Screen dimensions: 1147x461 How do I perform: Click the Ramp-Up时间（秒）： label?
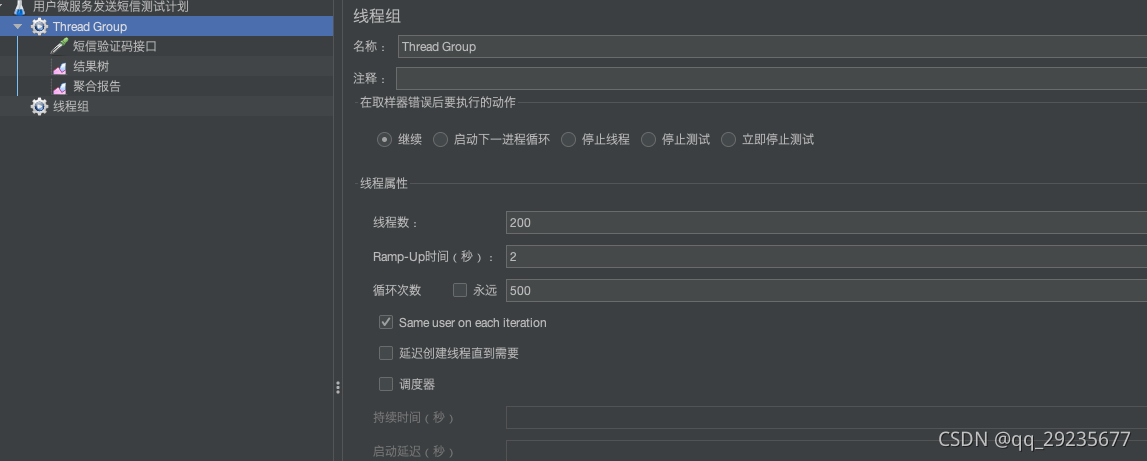click(434, 257)
